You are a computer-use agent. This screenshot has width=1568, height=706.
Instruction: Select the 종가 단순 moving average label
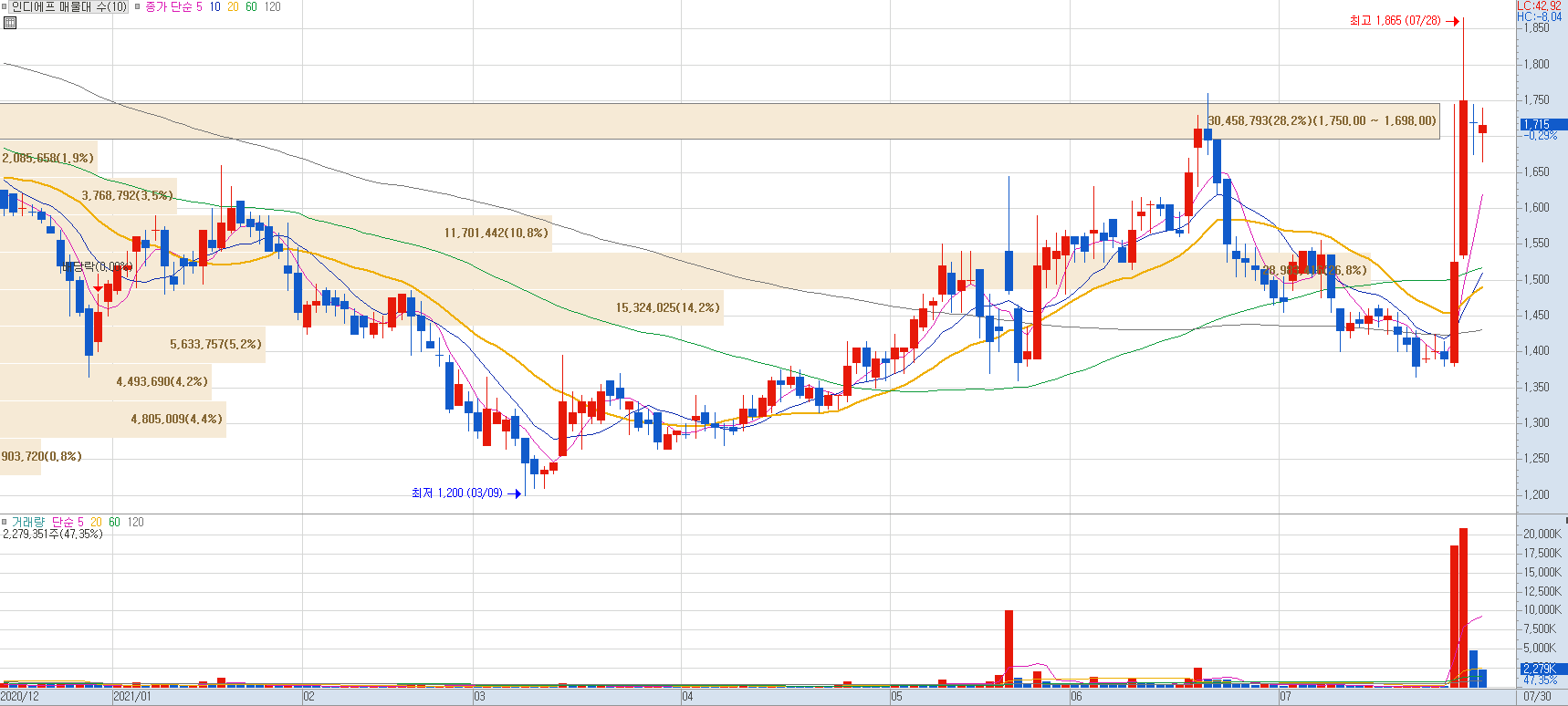click(x=169, y=6)
